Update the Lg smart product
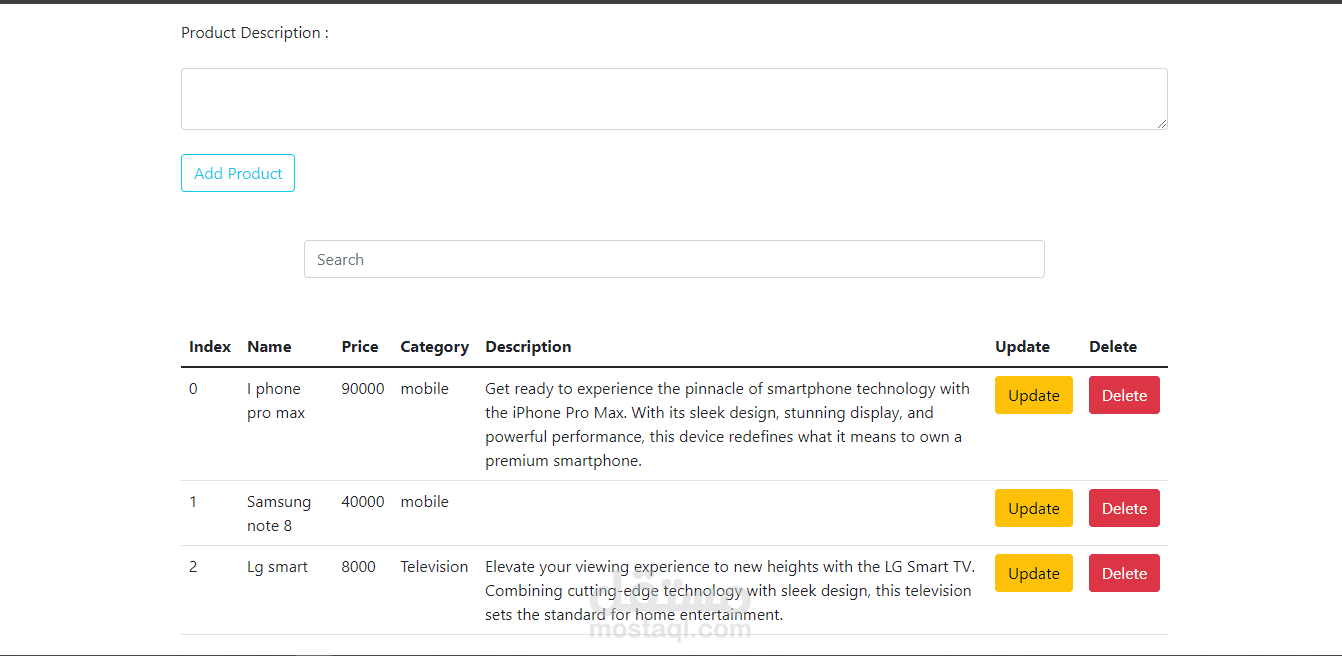 pos(1033,573)
